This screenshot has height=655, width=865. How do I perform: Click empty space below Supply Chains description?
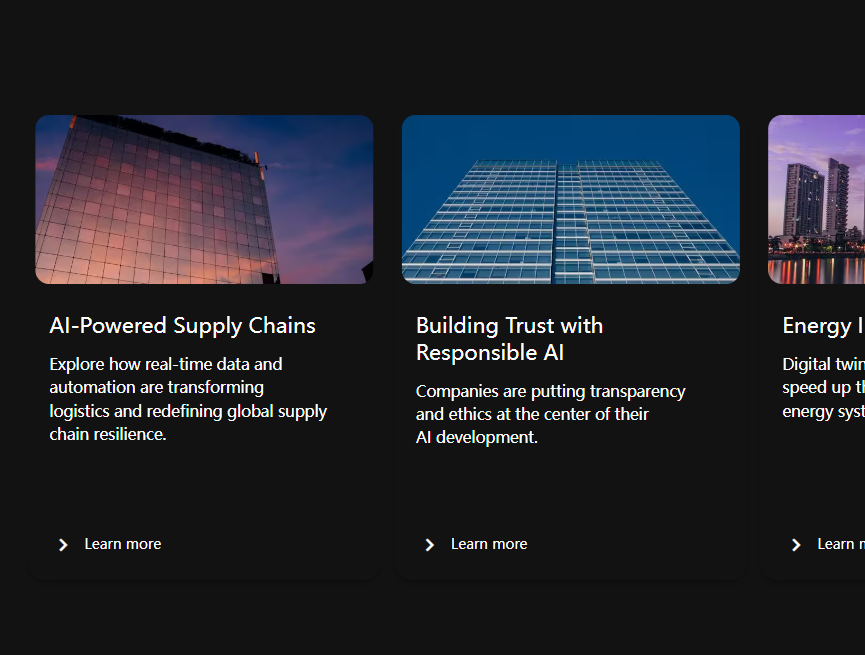coord(204,488)
